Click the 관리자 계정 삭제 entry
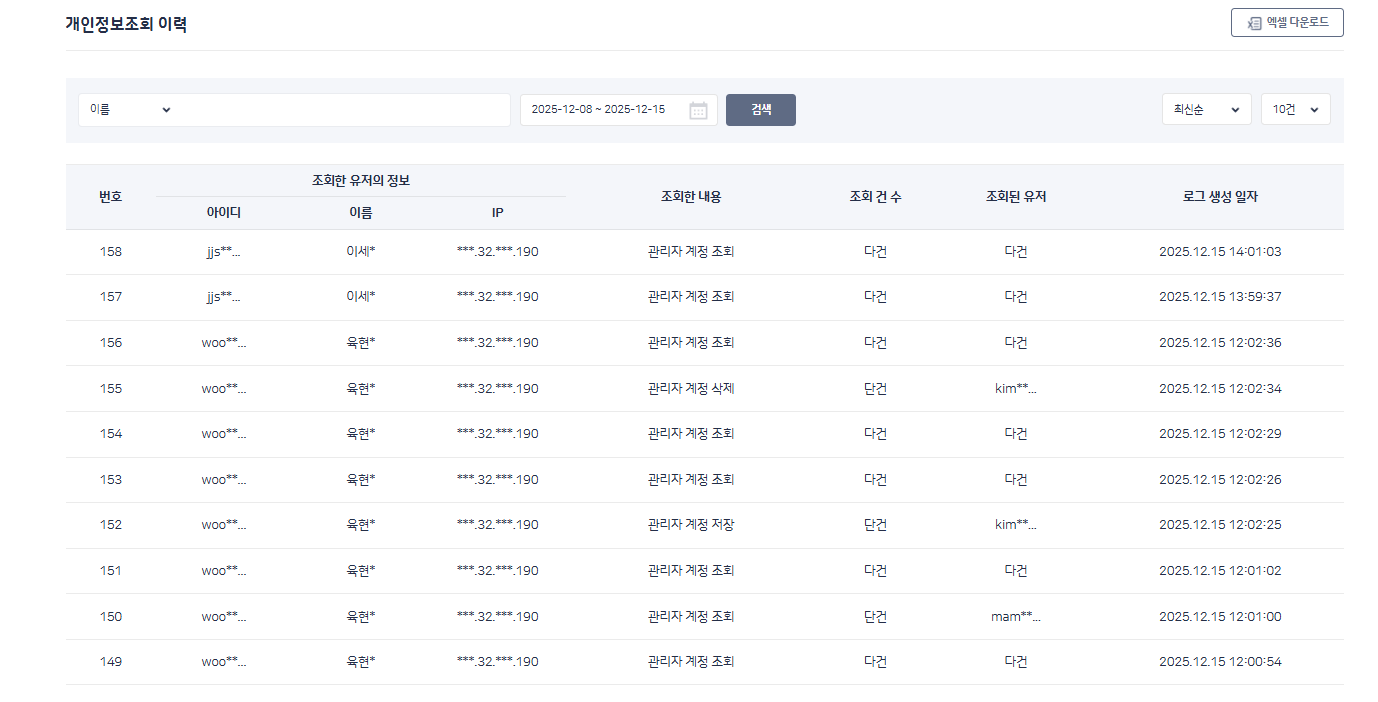 (691, 389)
